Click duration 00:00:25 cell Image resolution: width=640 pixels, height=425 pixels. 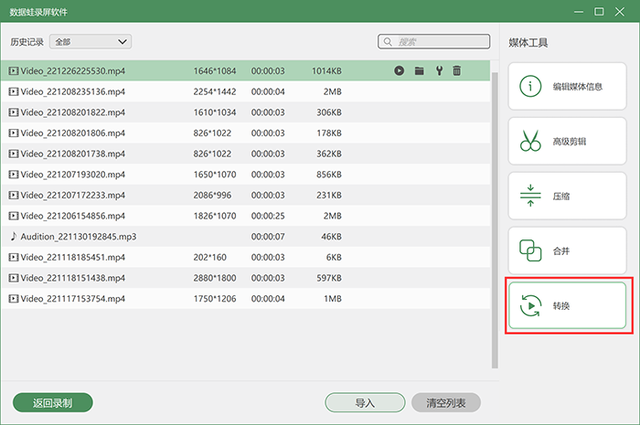pos(268,216)
